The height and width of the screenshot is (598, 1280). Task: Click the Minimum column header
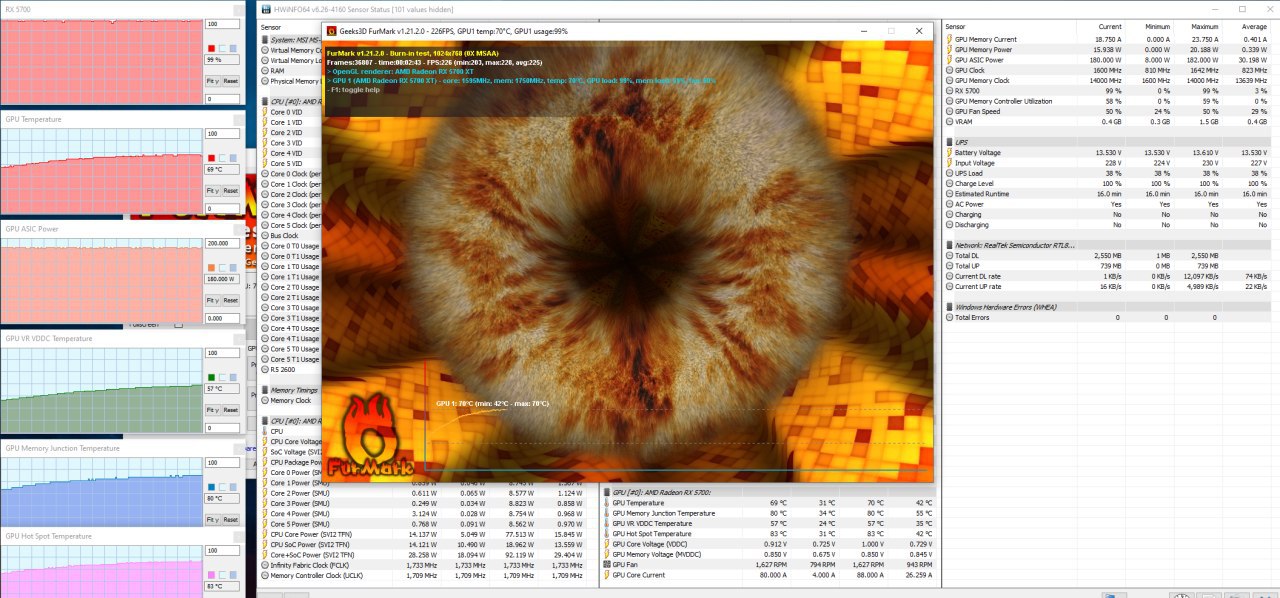tap(1158, 26)
